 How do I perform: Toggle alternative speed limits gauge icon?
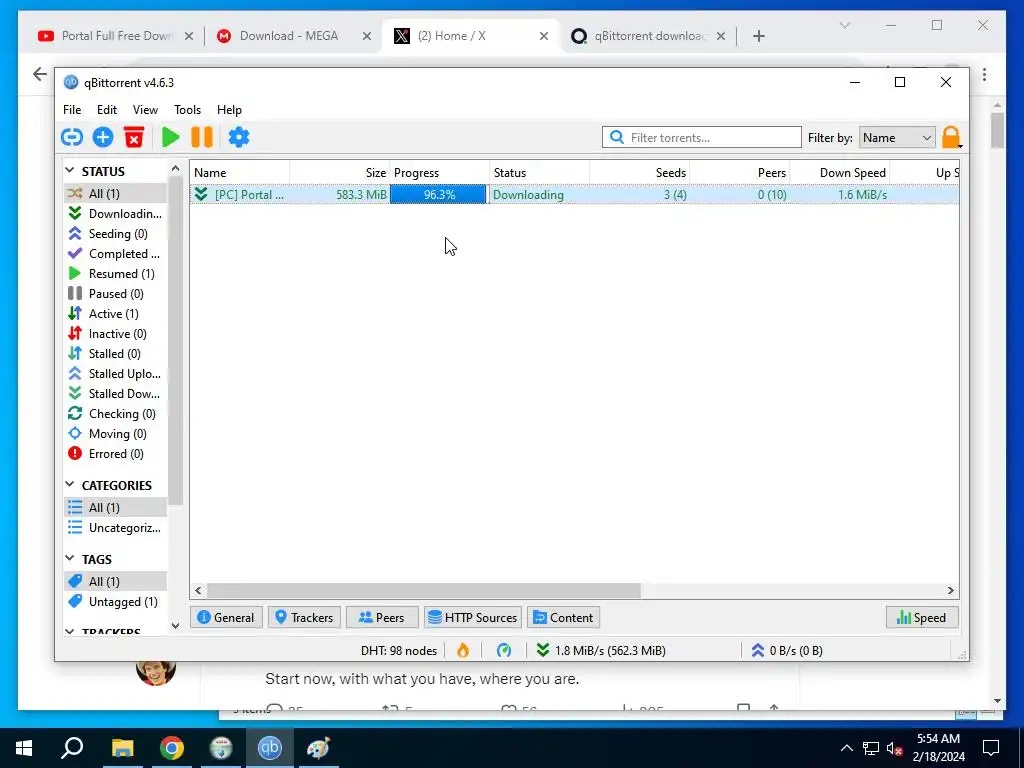(504, 650)
